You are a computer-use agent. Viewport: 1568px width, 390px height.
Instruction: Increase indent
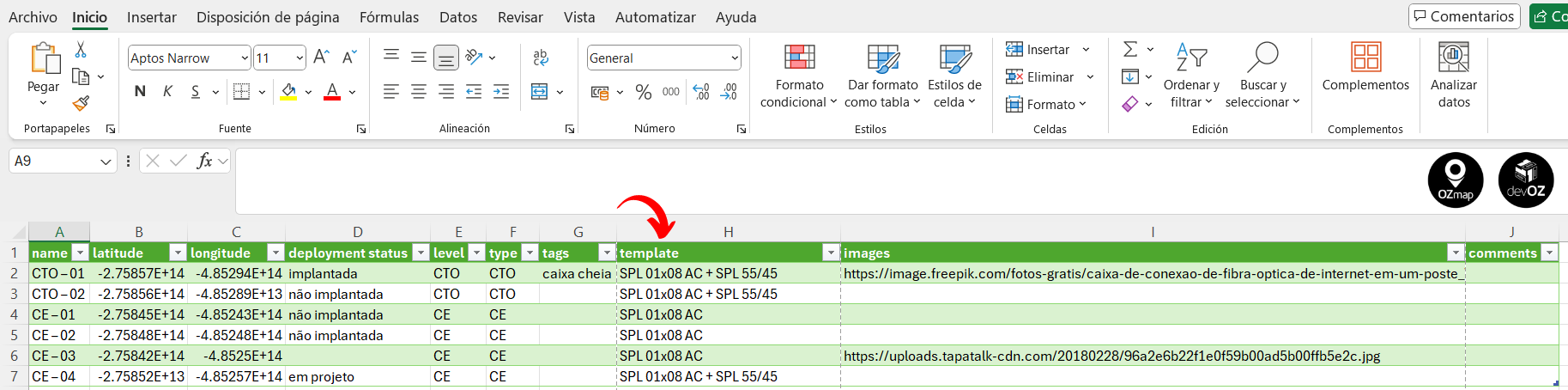[x=501, y=91]
